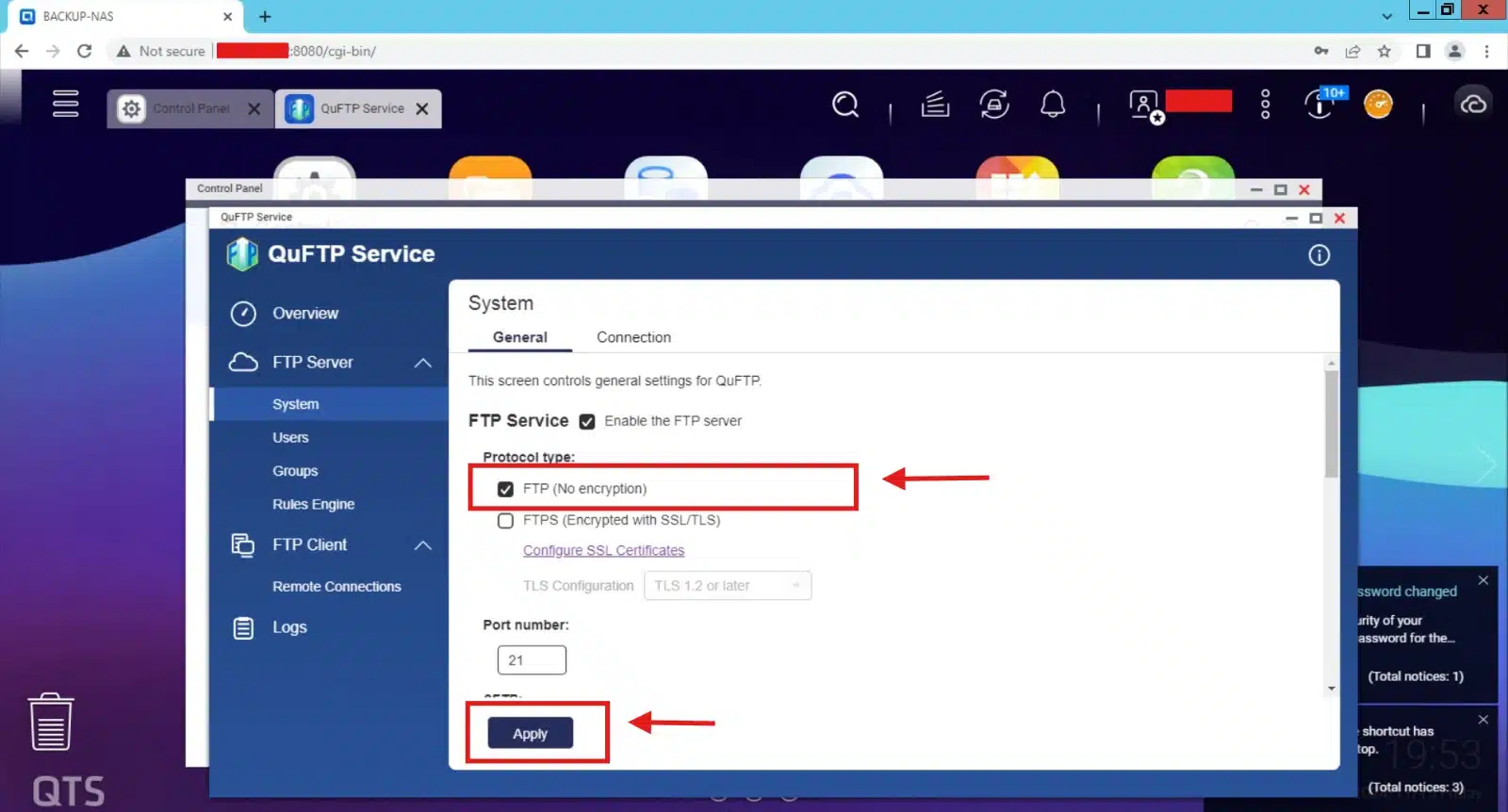Click the Port number input field
1508x812 pixels.
tap(532, 660)
